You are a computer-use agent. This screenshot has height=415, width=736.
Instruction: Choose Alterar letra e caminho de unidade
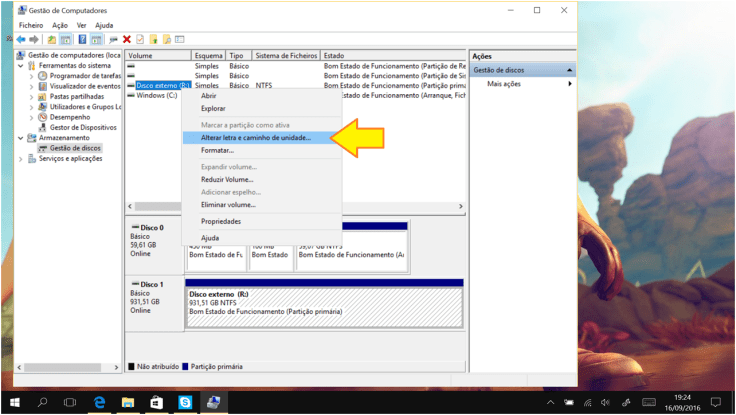[x=256, y=138]
